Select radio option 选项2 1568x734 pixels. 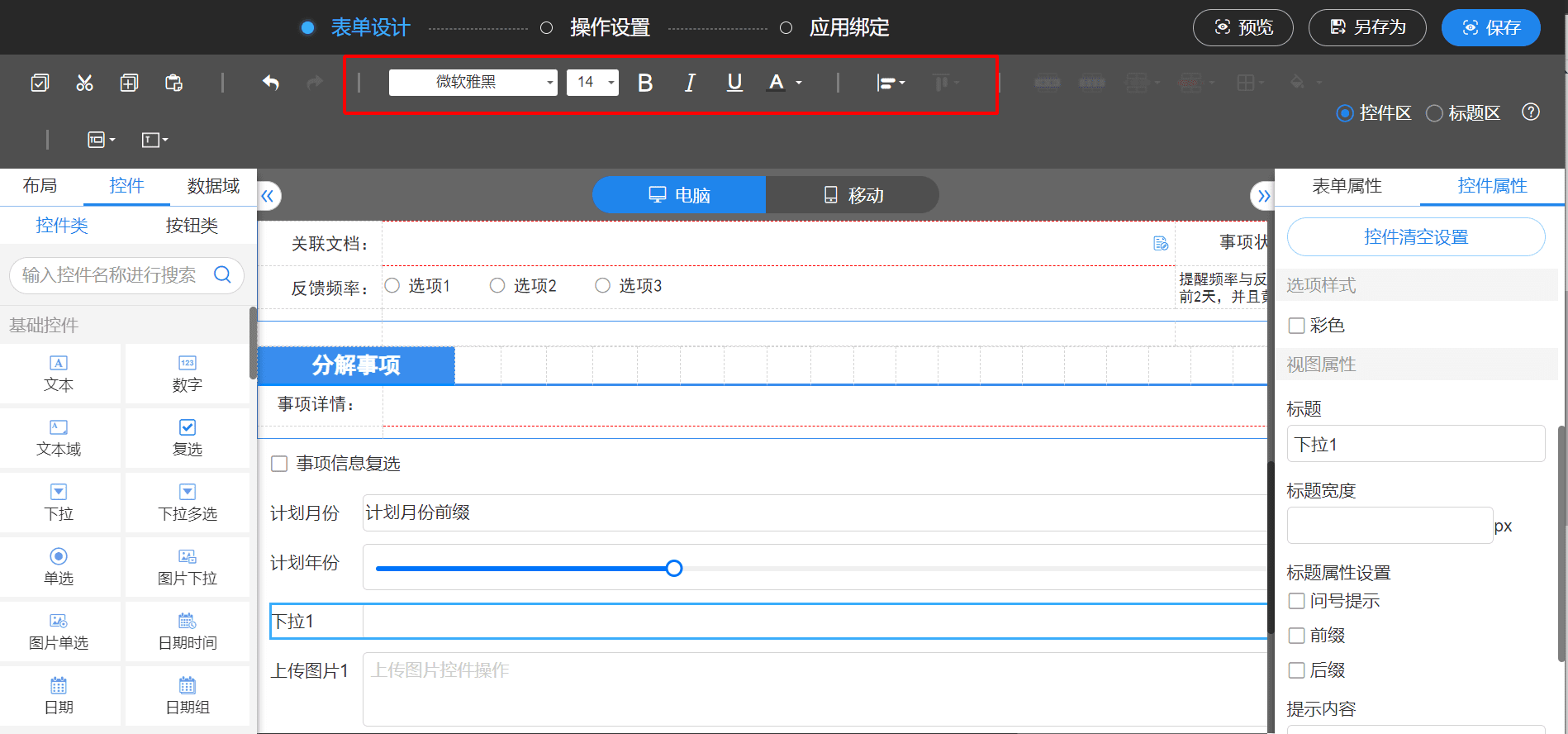click(x=497, y=285)
